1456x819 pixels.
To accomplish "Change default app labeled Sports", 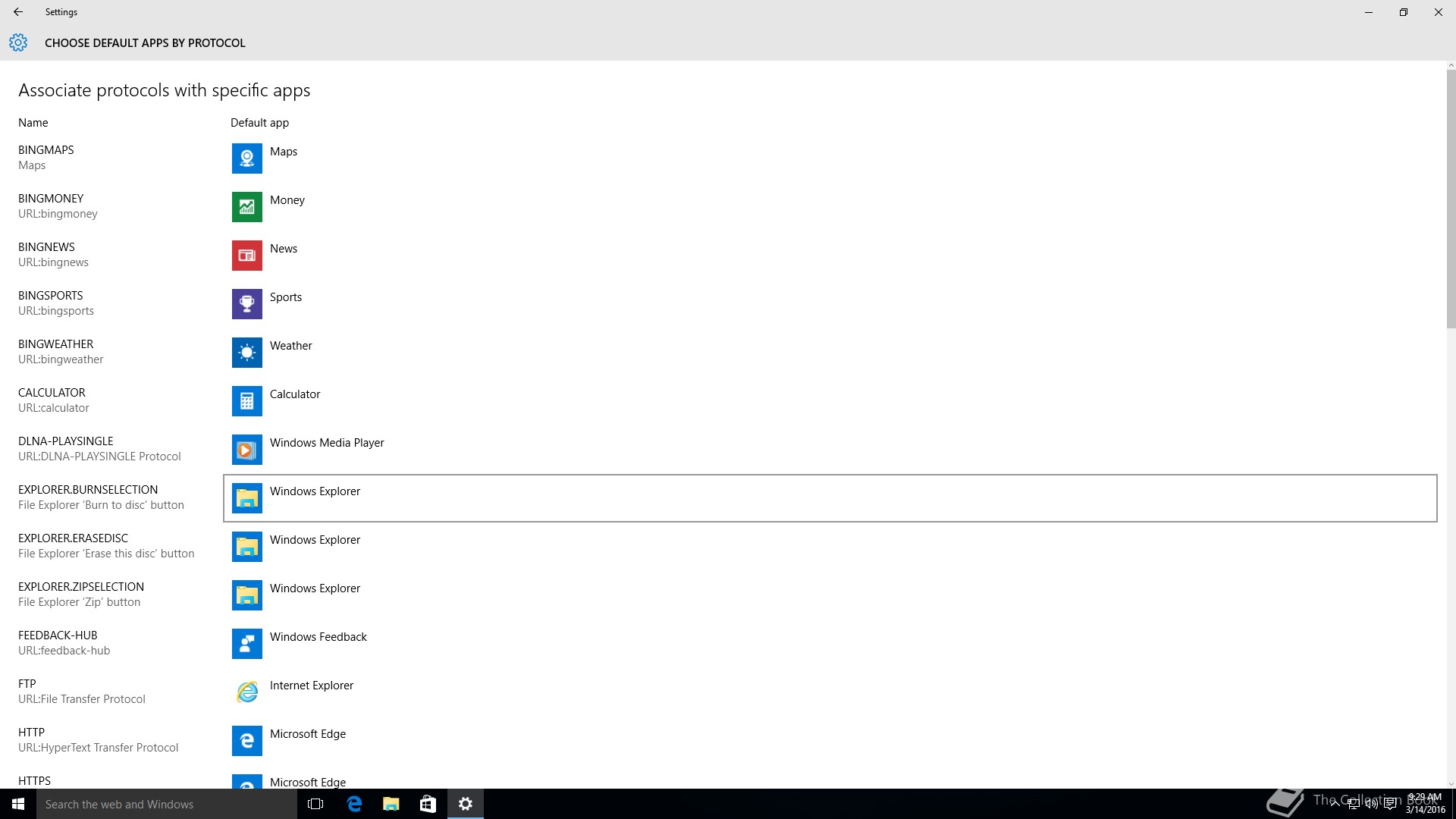I will (830, 304).
